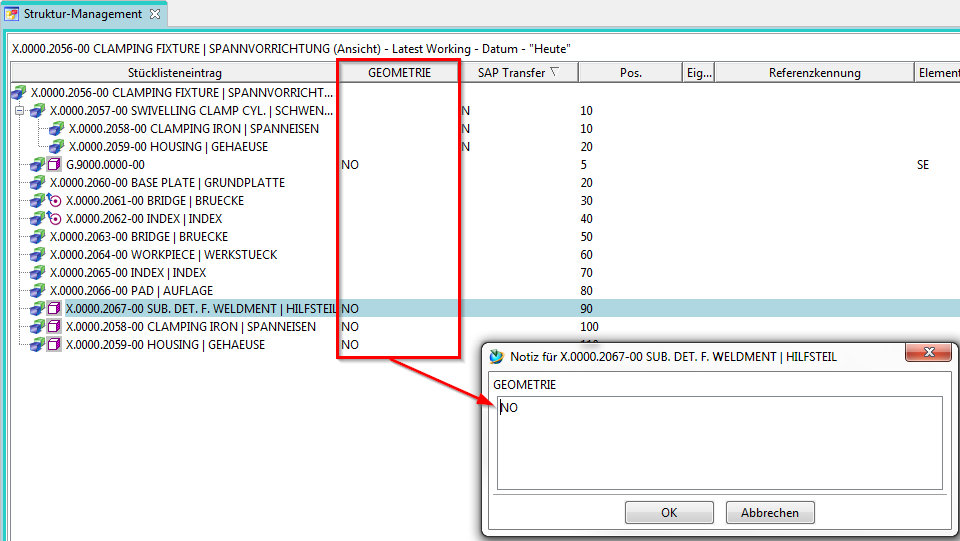Click the target icon beside X.0000.2062-00 INDEX
Screen dimensions: 960x541
(55, 219)
